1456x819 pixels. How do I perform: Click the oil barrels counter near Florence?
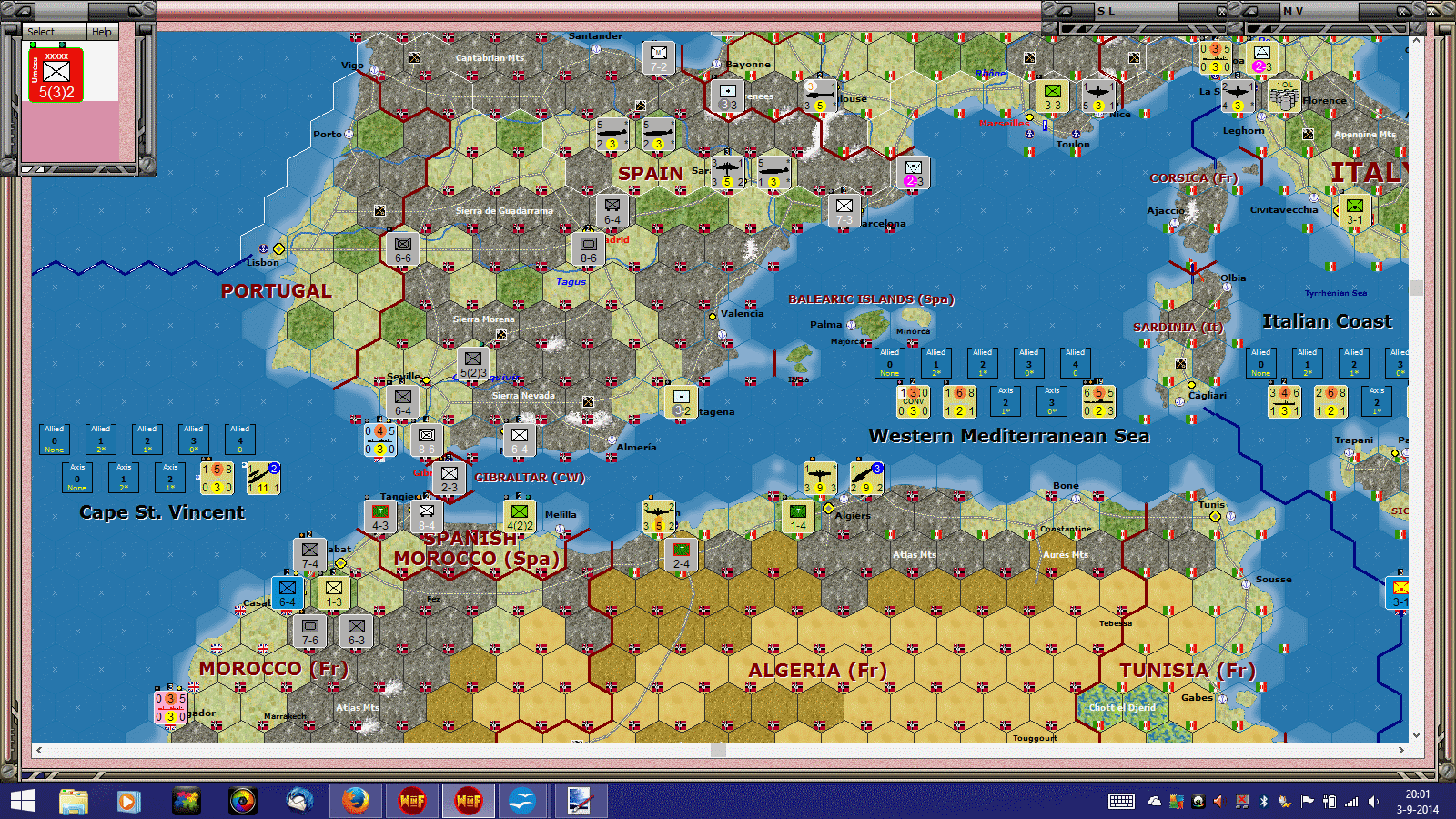[x=1285, y=96]
